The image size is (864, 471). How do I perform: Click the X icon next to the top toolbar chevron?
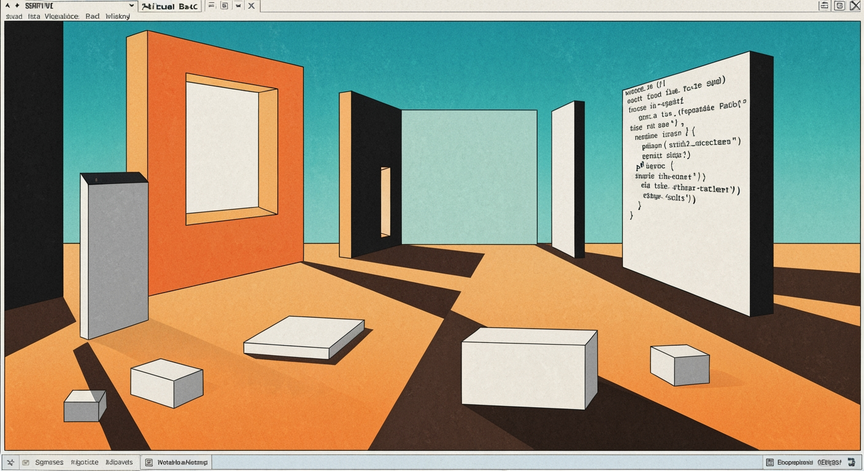click(251, 6)
